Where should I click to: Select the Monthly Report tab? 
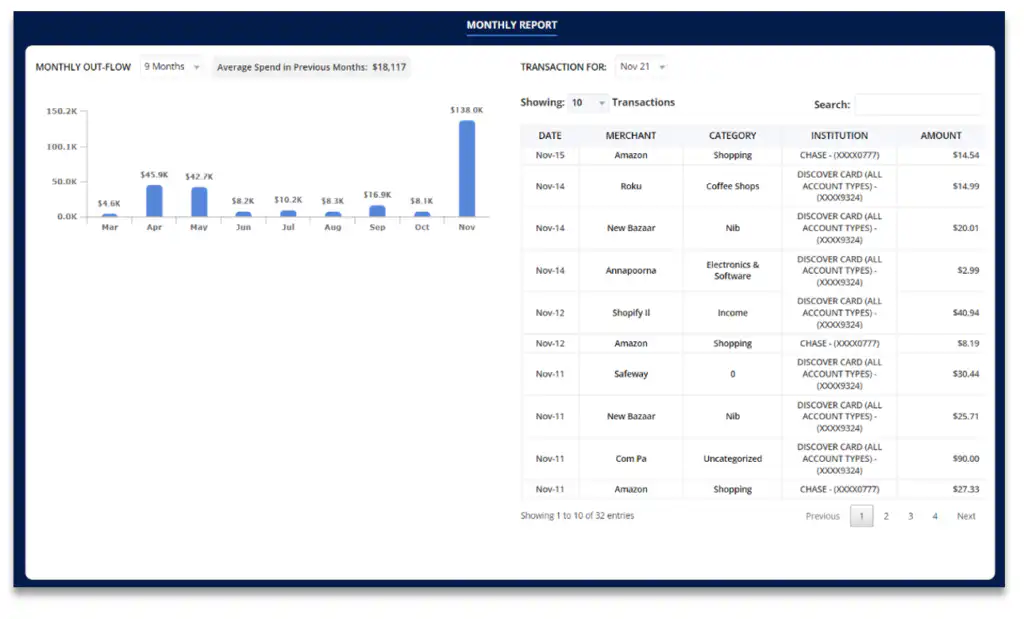click(511, 25)
